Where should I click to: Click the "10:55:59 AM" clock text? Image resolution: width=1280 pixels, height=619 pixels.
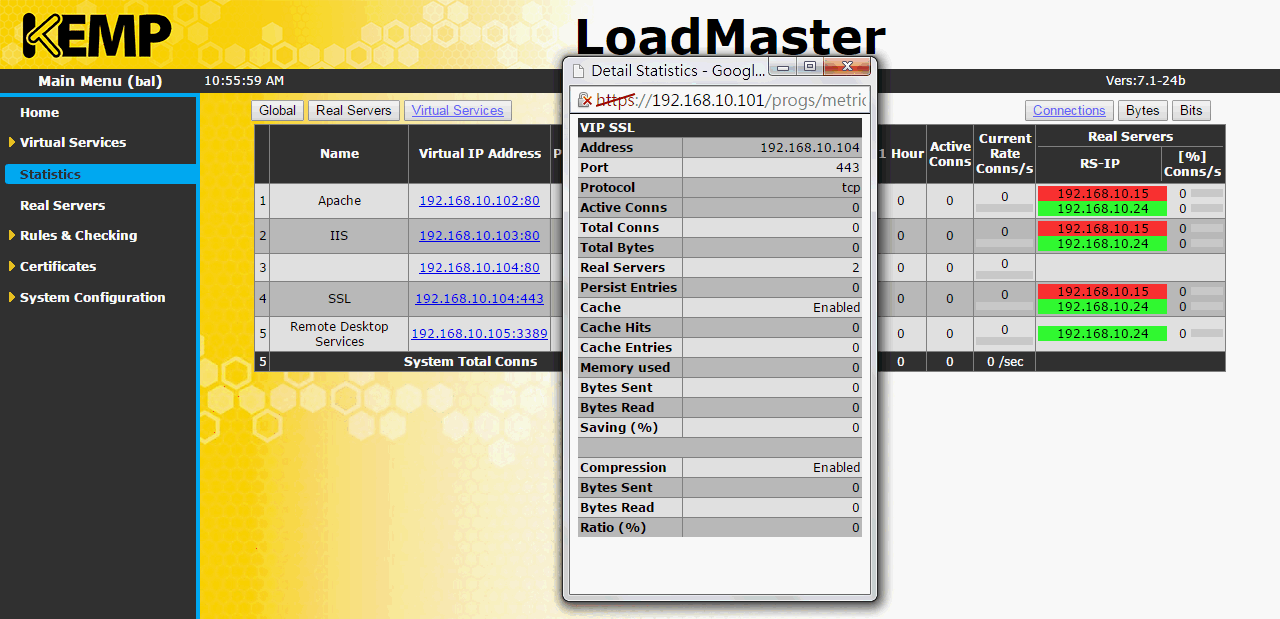244,81
